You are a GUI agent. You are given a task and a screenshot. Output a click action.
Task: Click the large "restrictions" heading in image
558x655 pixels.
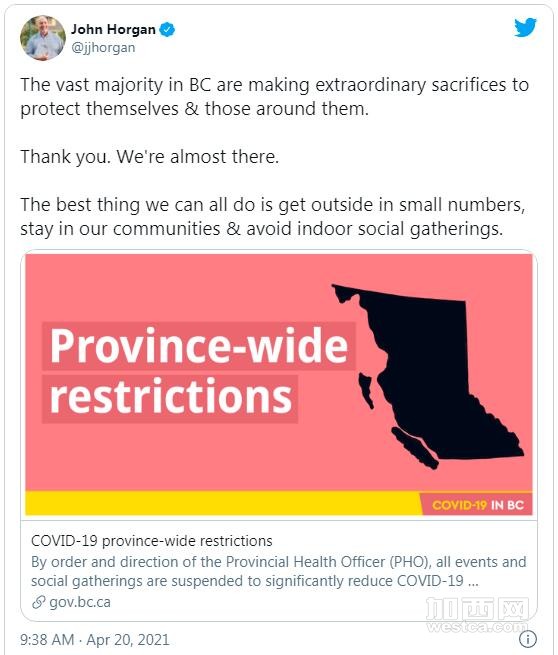tap(170, 397)
